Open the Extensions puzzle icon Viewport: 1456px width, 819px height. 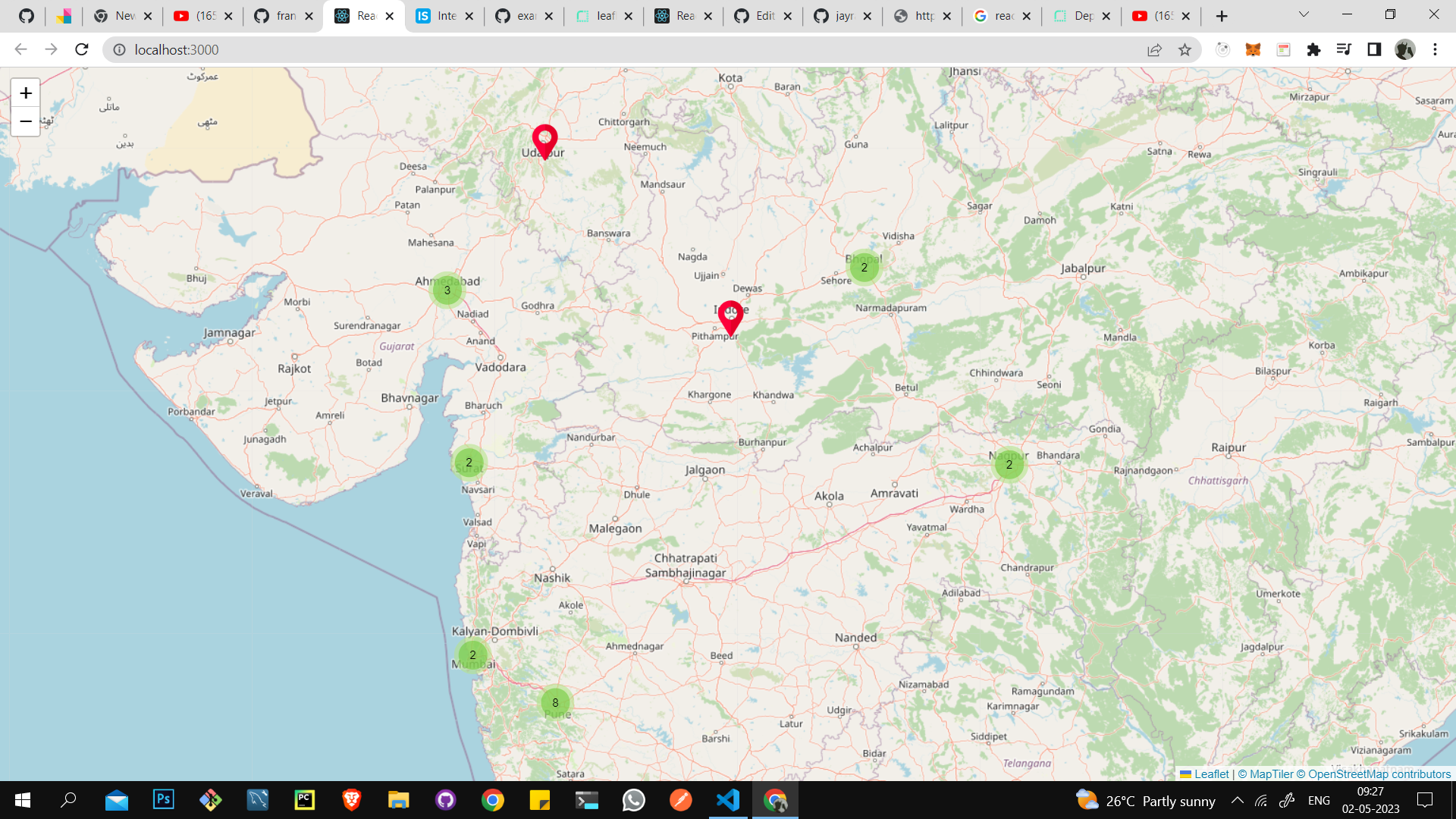1314,49
